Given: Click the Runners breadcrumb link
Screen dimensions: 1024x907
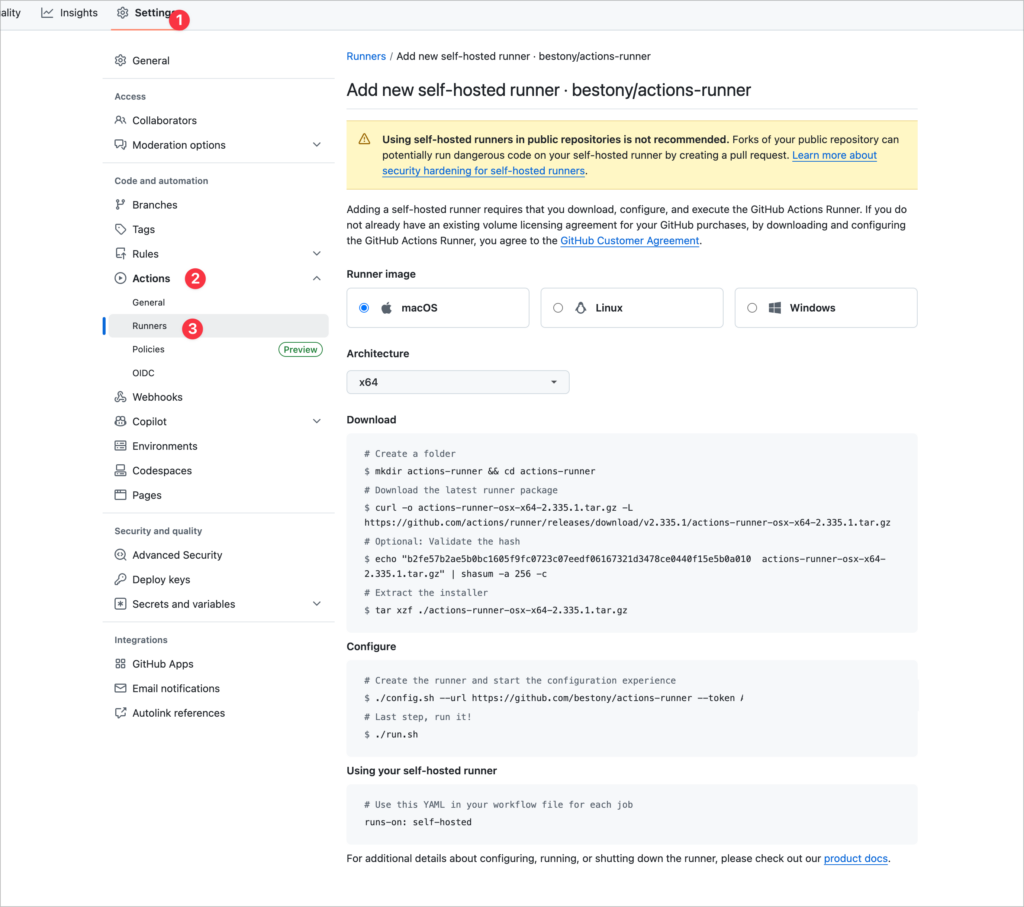Looking at the screenshot, I should 366,56.
